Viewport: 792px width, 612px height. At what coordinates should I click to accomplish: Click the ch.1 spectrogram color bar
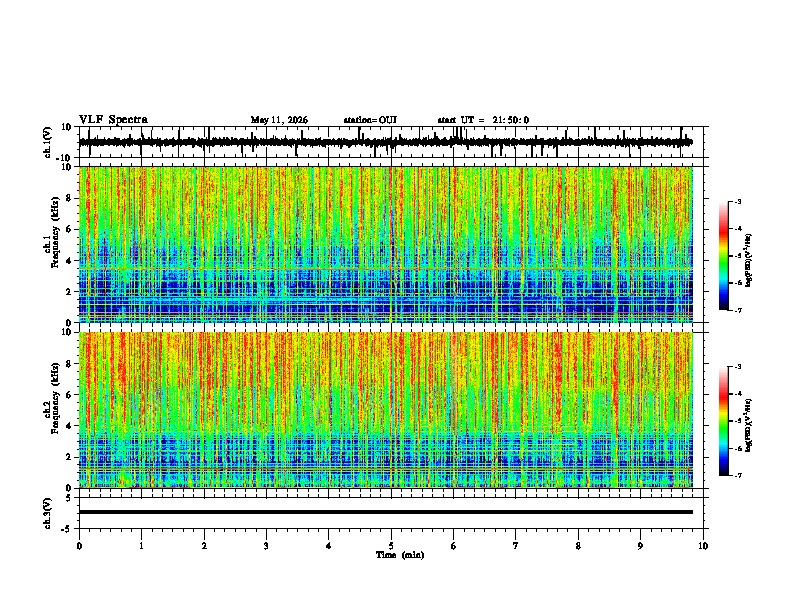click(723, 256)
